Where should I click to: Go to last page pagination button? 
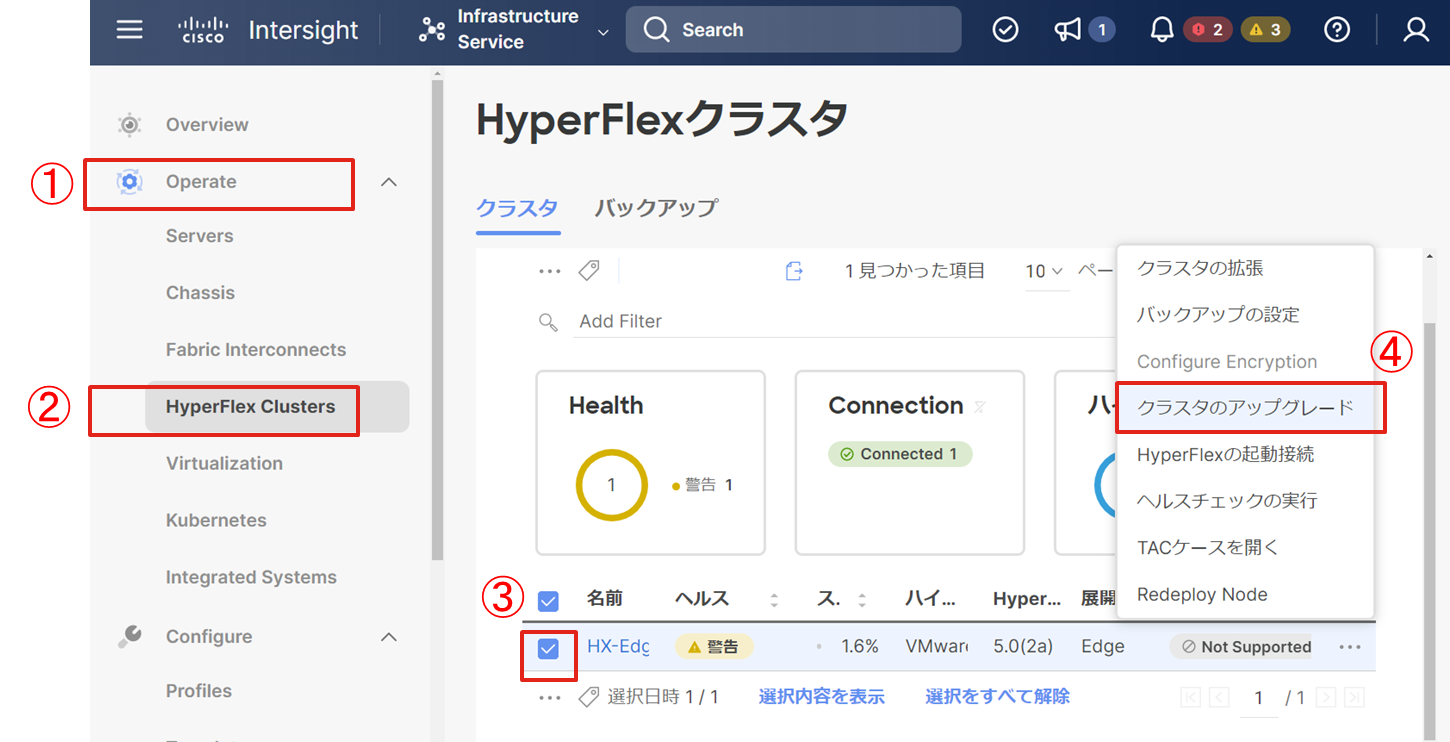1354,697
